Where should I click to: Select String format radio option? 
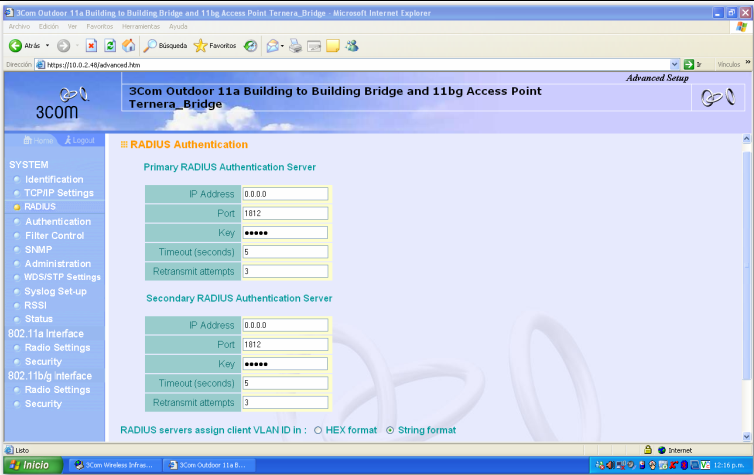click(x=390, y=430)
